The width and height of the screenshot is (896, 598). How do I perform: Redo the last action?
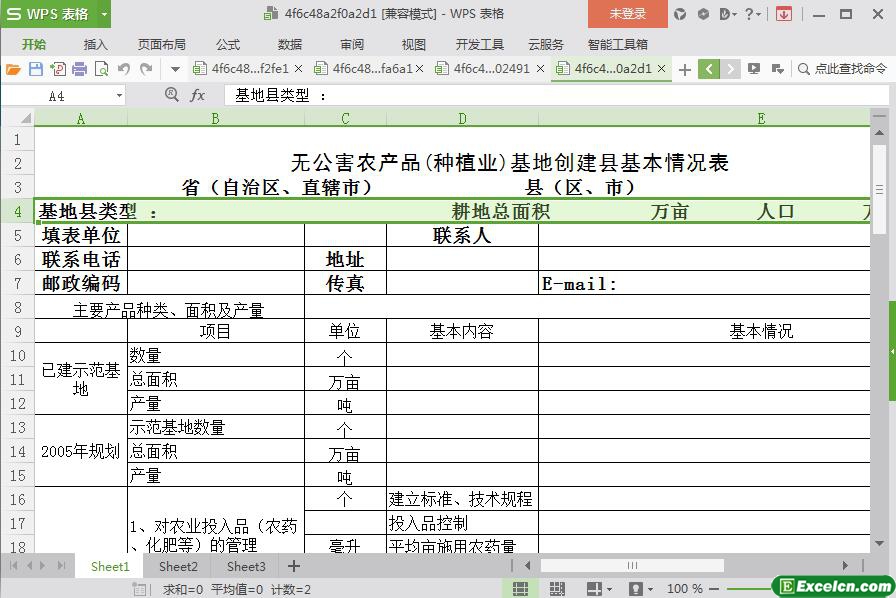(146, 69)
